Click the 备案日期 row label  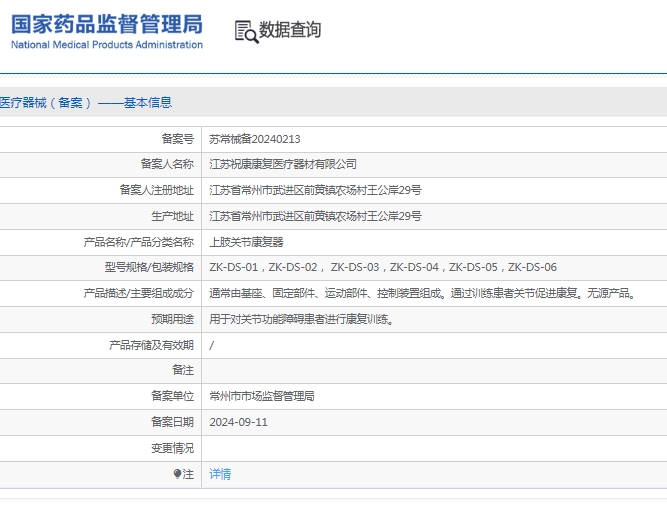[x=172, y=422]
